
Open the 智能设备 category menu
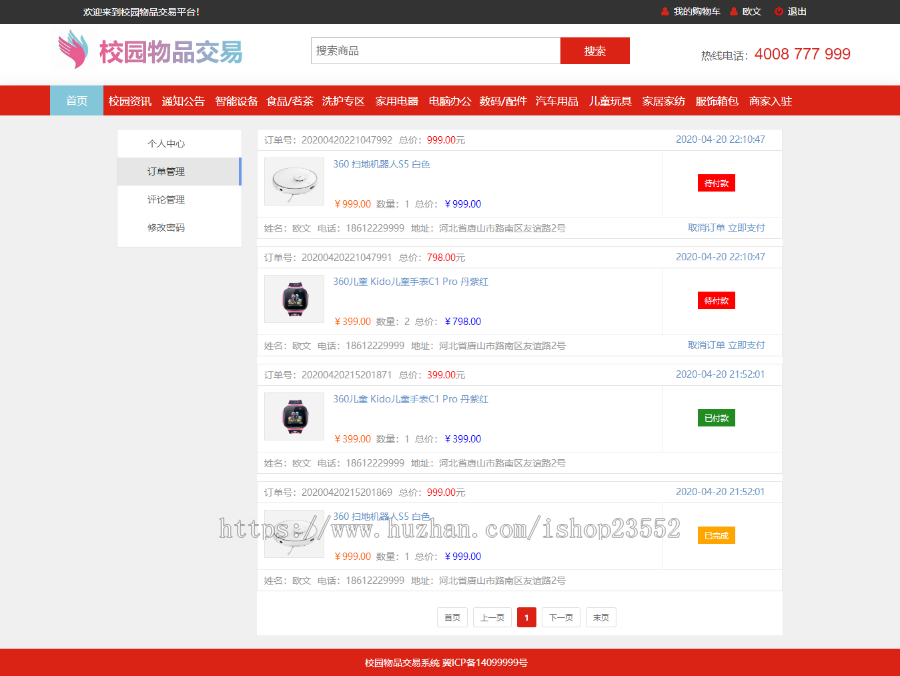click(235, 100)
